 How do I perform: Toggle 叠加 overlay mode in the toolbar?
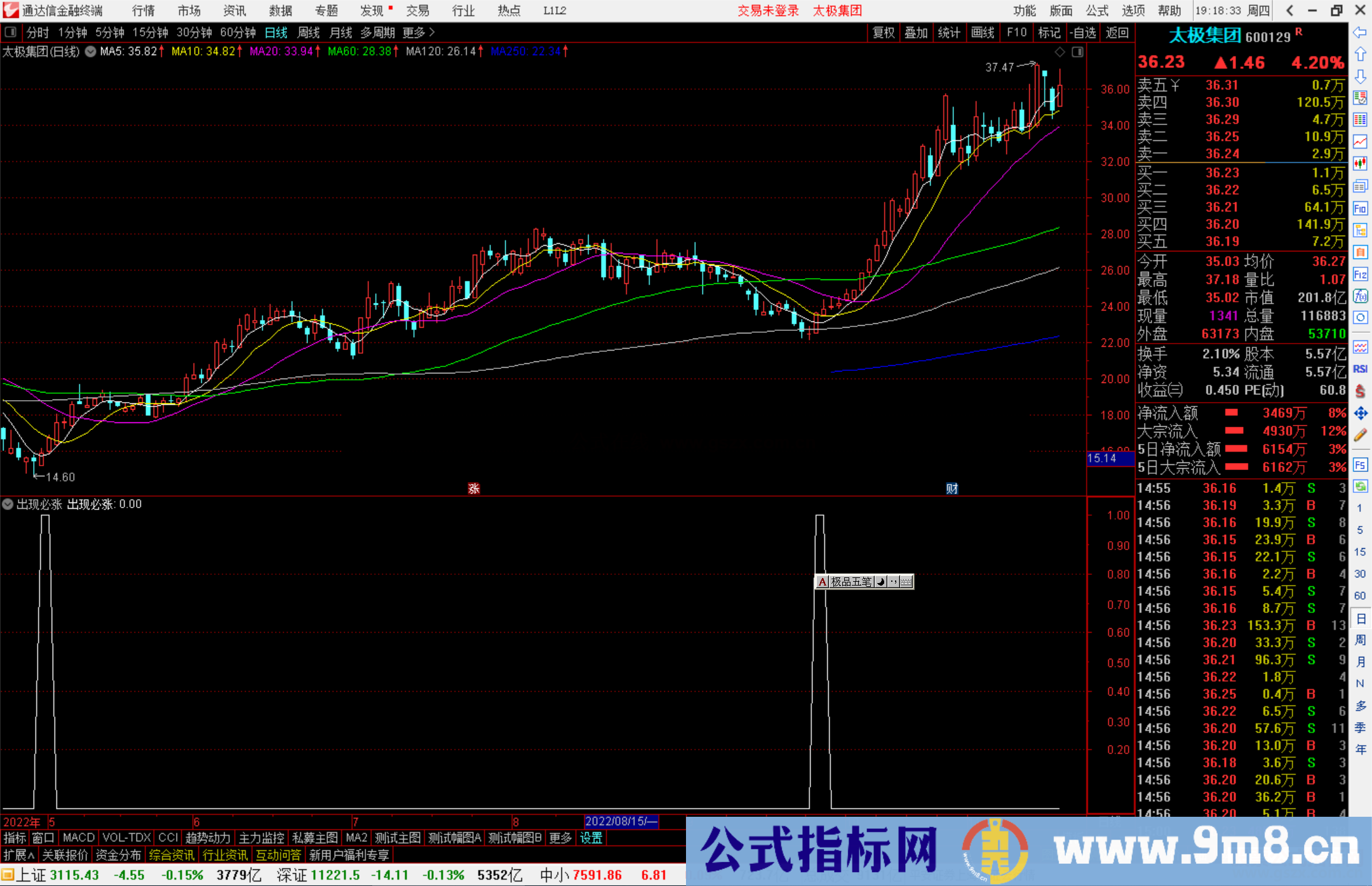point(917,32)
